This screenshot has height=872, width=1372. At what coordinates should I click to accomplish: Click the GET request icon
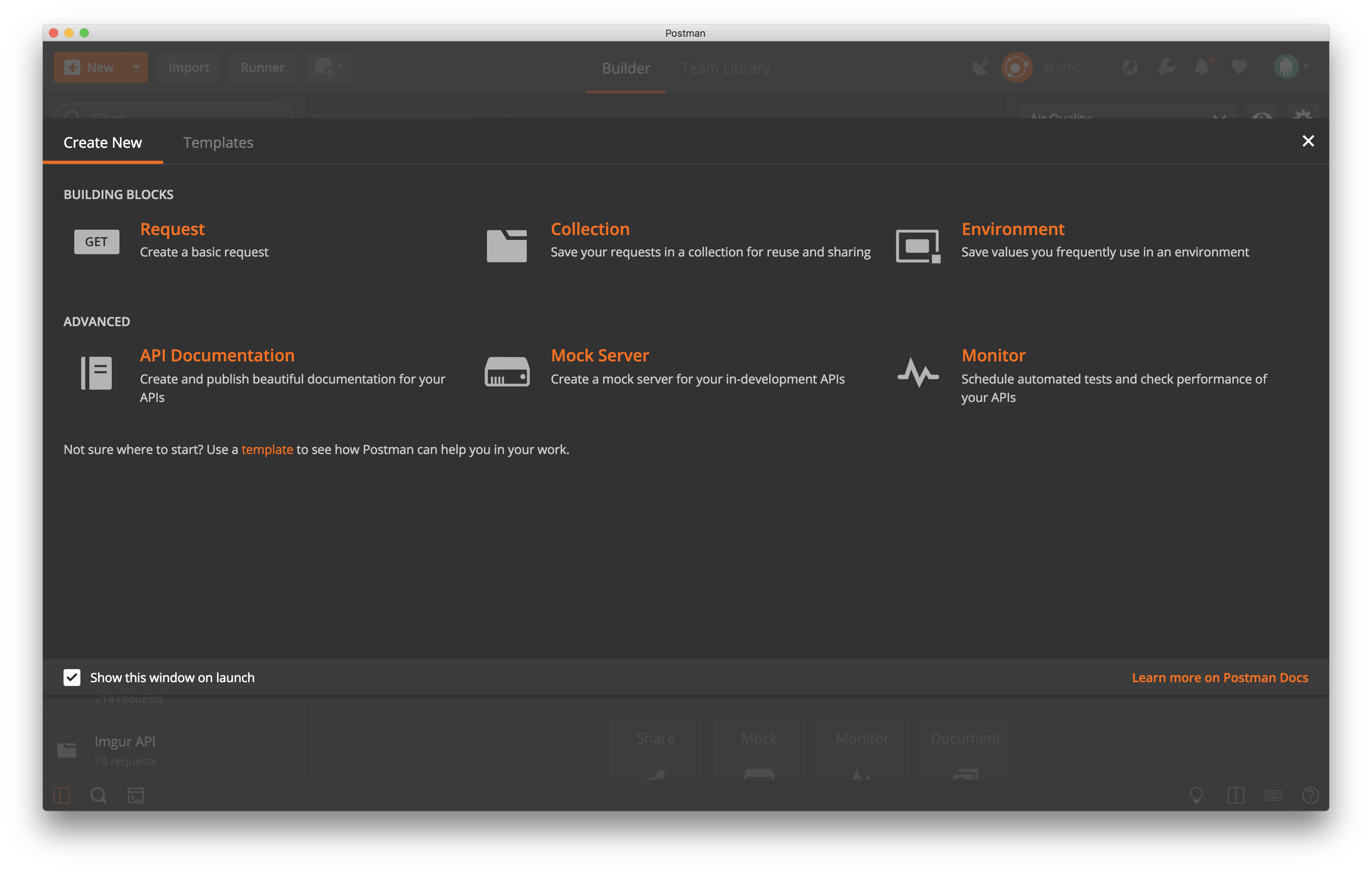pos(96,242)
